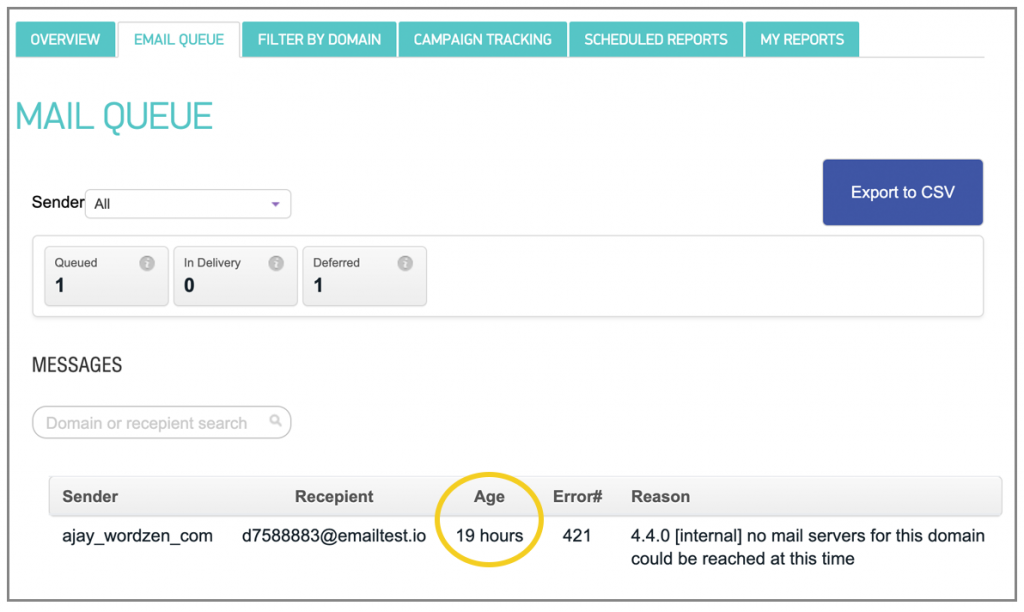Open the Sender dropdown arrow
1024x612 pixels.
pos(275,204)
